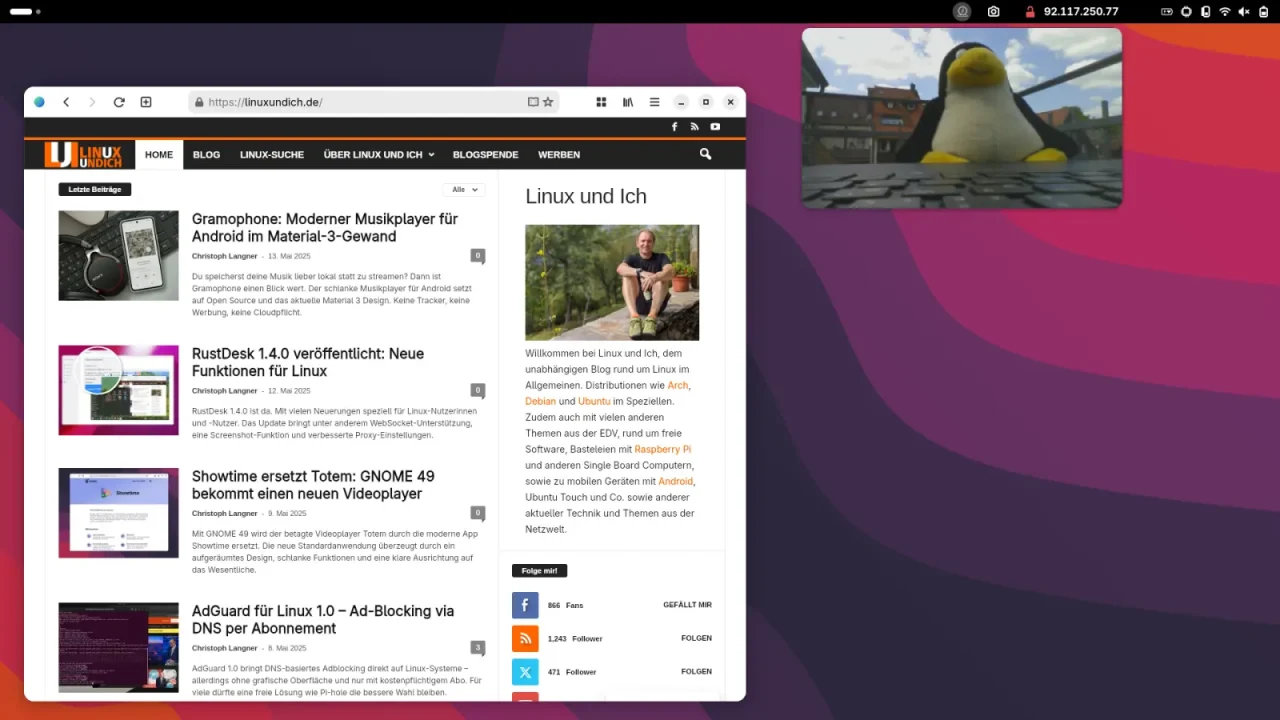Open the RustDesk 1.4.0 article headline
Image resolution: width=1280 pixels, height=720 pixels.
pos(308,362)
